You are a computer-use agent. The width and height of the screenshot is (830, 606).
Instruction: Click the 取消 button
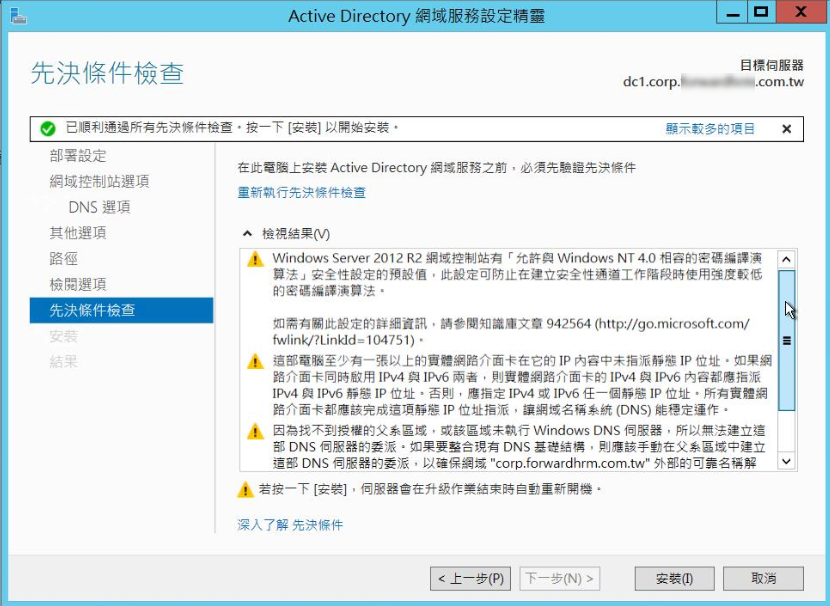763,578
